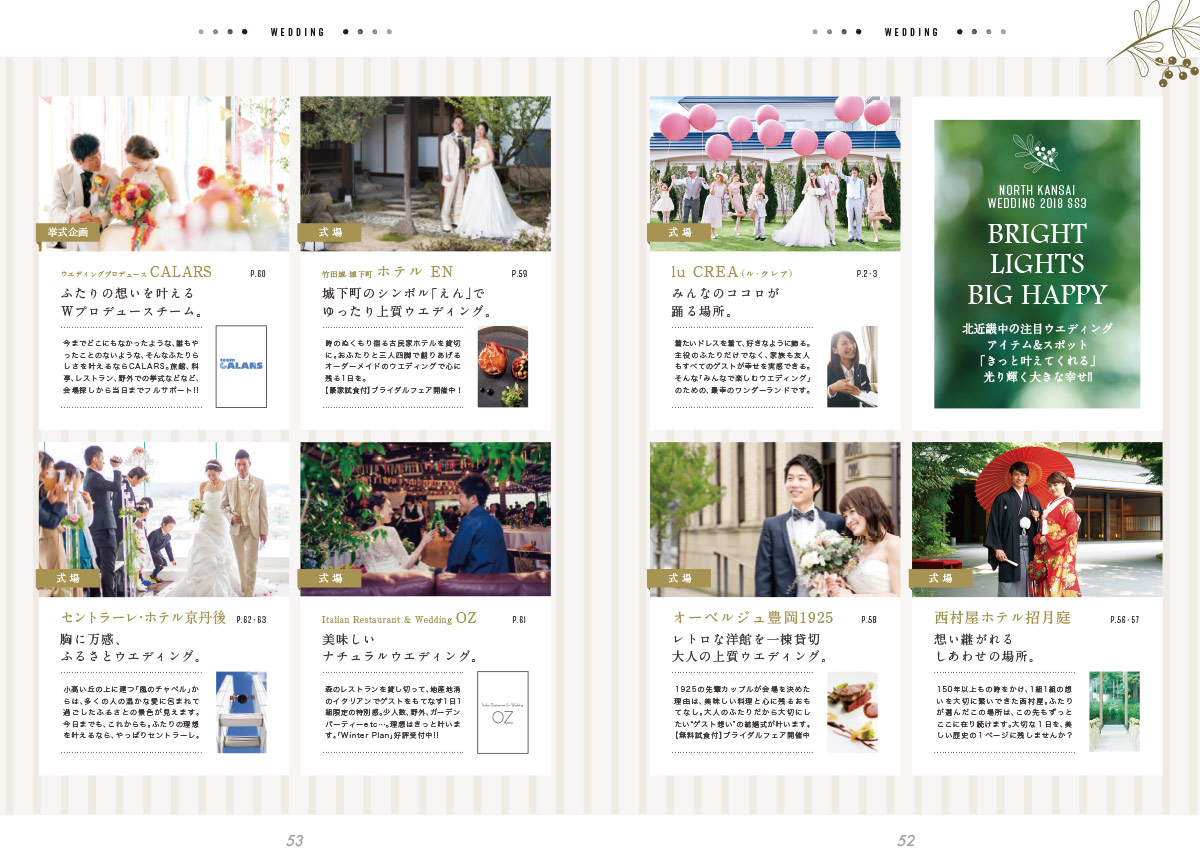Select the 式場 label on ホテル EN photo
This screenshot has width=1200, height=862.
point(330,233)
